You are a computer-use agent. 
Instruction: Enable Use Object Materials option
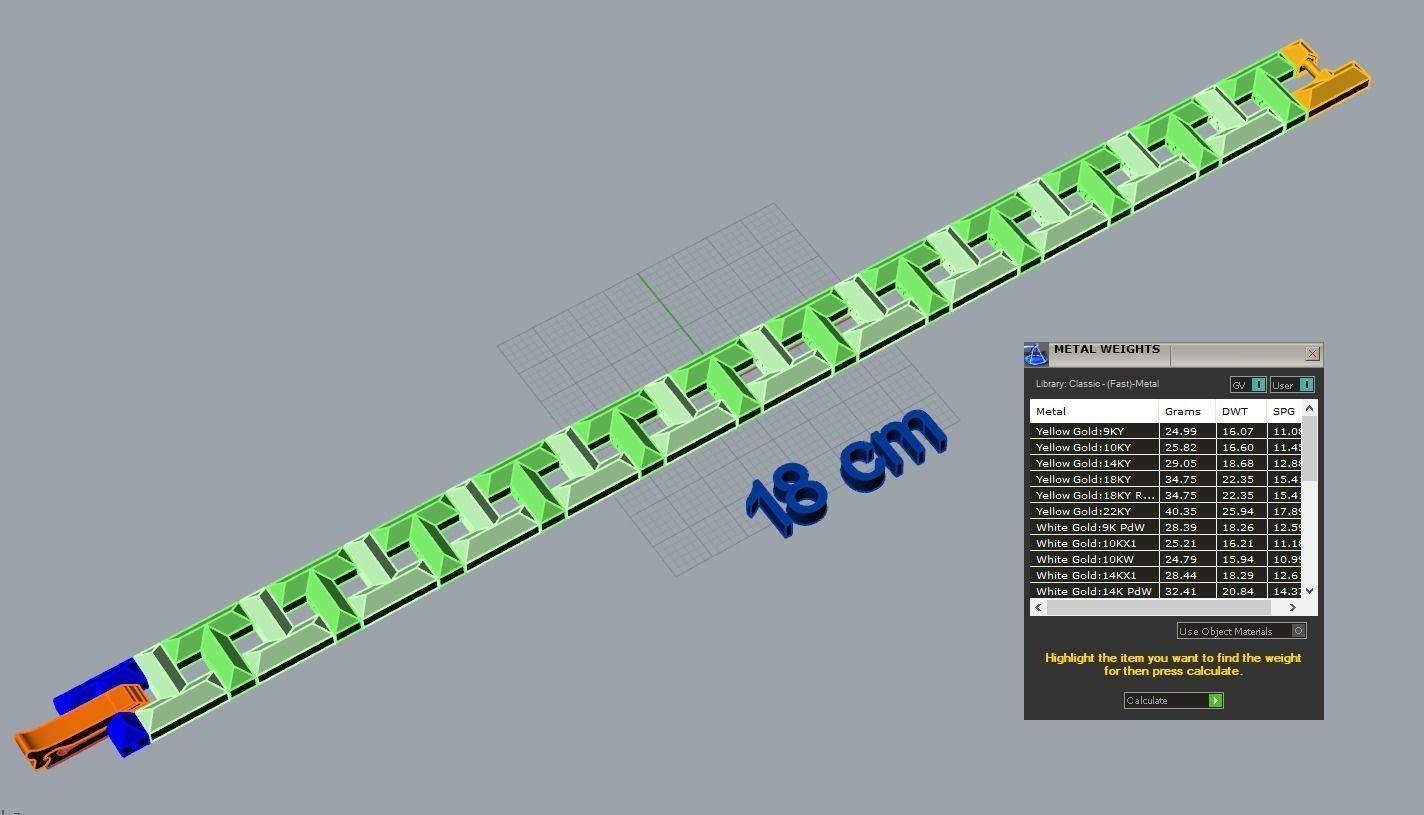coord(1241,631)
